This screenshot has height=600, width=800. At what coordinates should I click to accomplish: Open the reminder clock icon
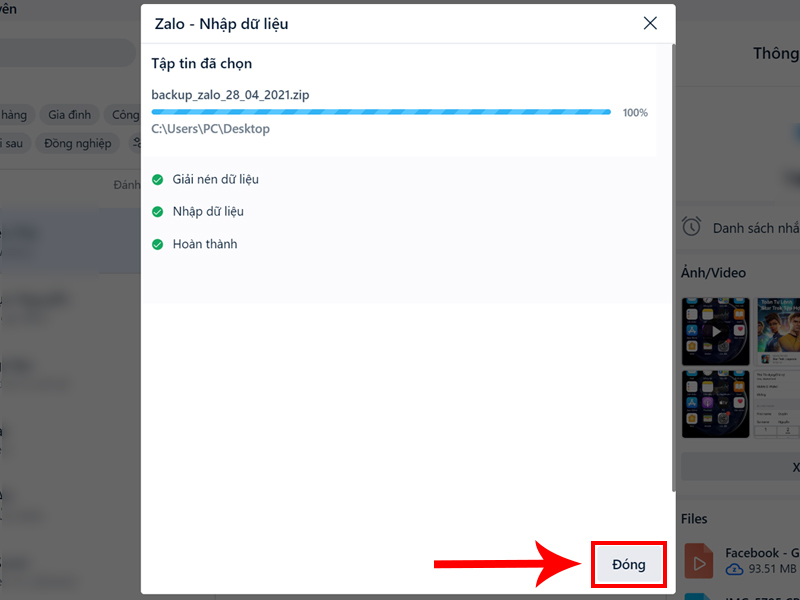(691, 227)
